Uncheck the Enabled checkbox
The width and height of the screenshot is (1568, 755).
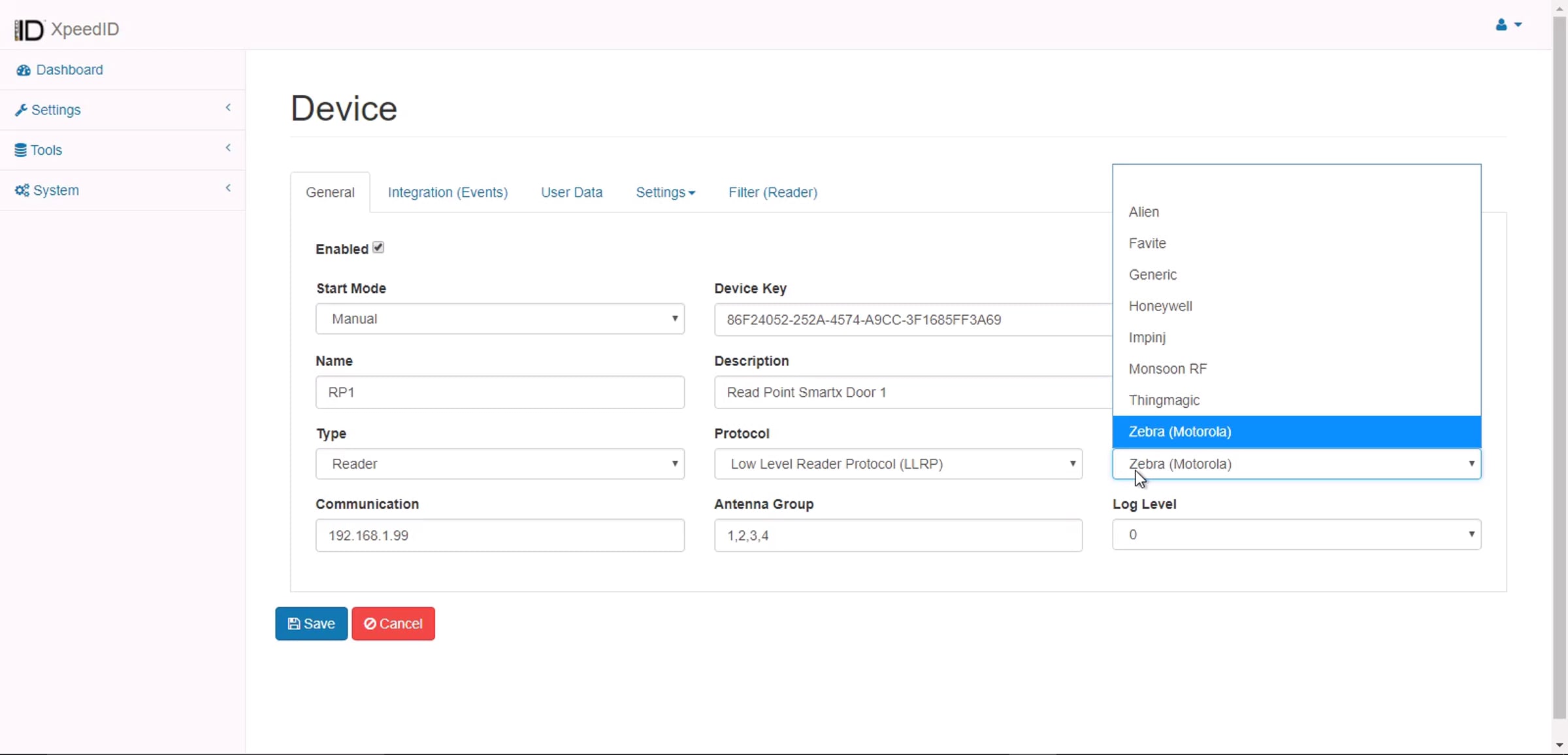pyautogui.click(x=378, y=248)
